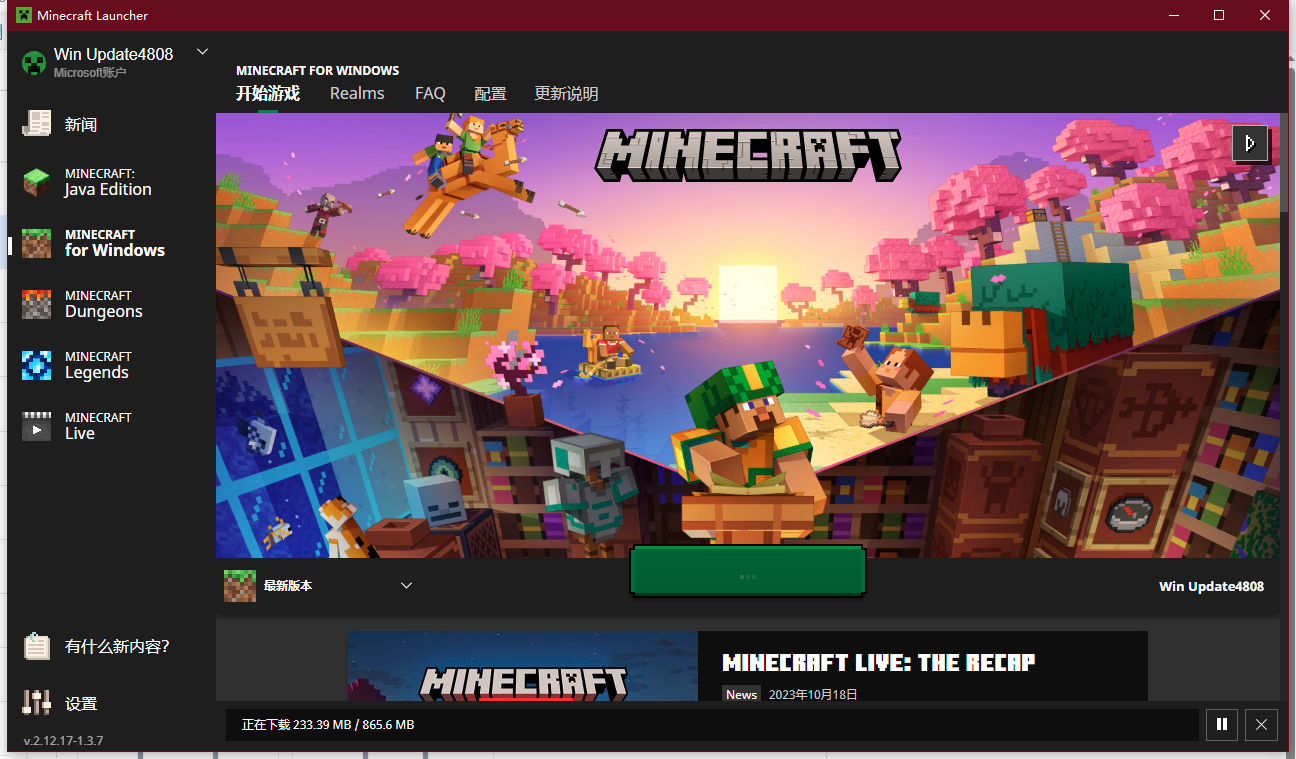Open the Minecraft Live clapperboard icon

click(x=37, y=426)
